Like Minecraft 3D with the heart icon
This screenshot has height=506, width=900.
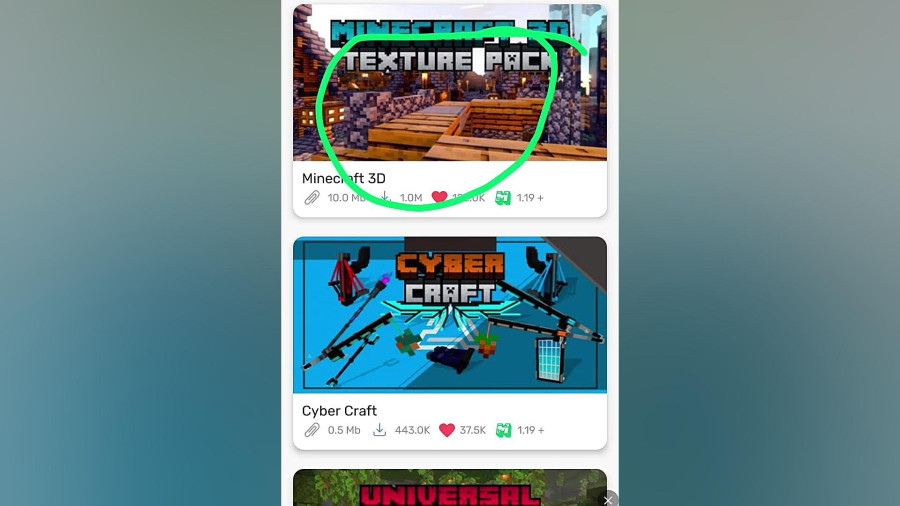click(x=440, y=197)
